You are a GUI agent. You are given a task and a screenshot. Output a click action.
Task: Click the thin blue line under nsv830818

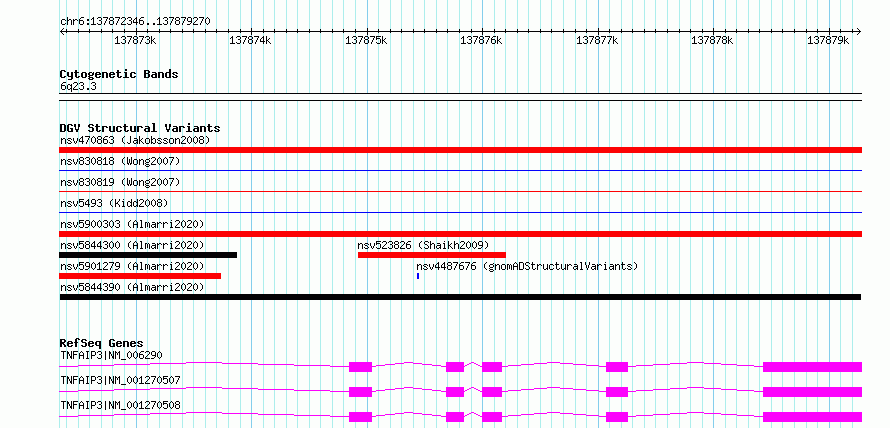click(460, 170)
